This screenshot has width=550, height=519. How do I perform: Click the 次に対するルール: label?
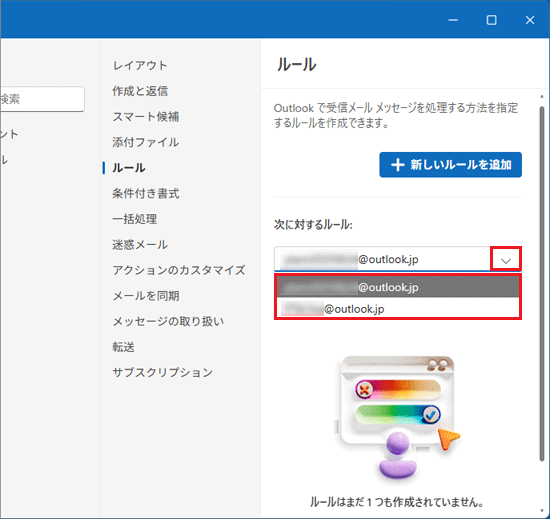pos(313,224)
